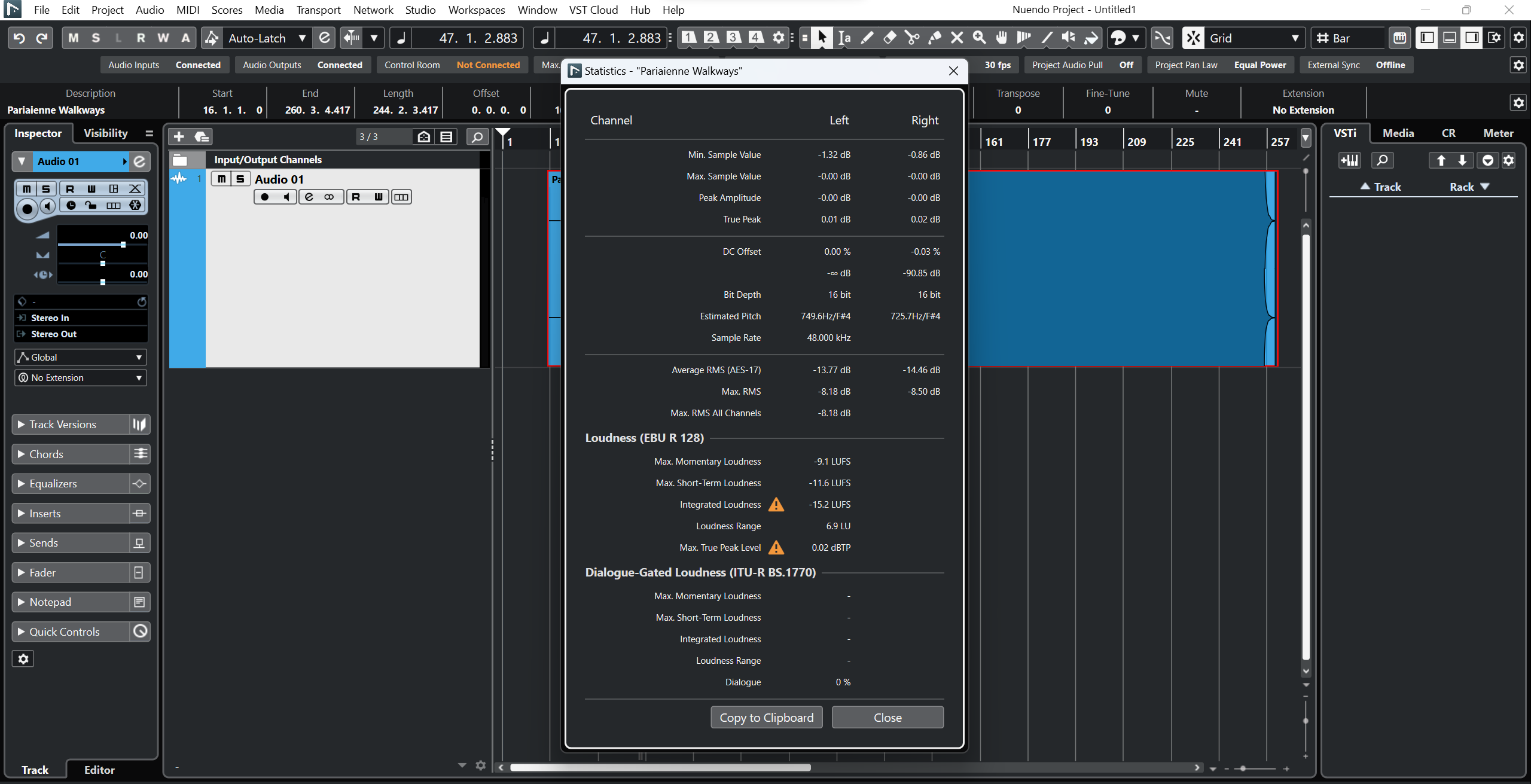Select the Glue tool
This screenshot has height=784, width=1531.
click(x=934, y=38)
